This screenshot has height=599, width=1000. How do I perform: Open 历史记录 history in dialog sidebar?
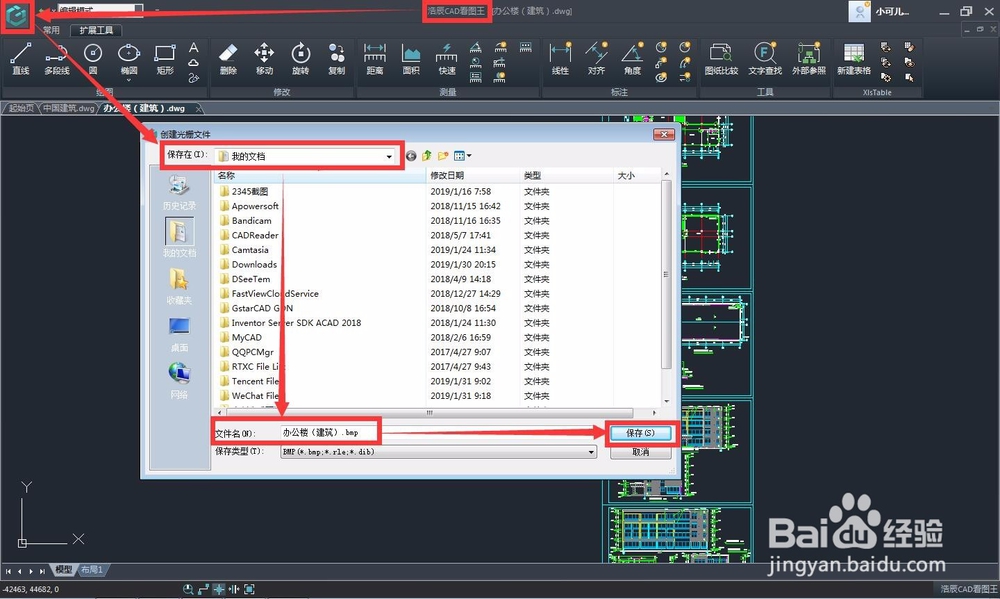(x=179, y=193)
